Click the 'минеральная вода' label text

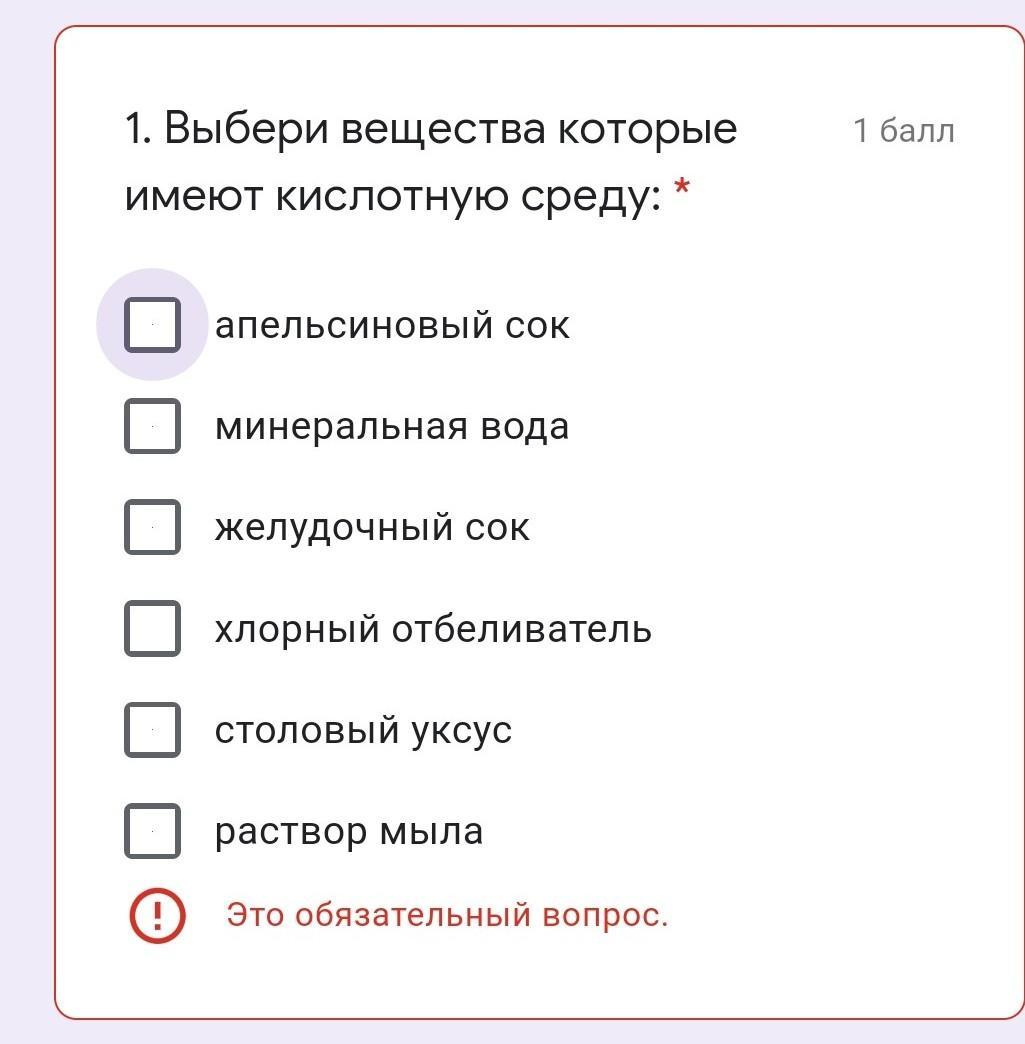pos(392,426)
